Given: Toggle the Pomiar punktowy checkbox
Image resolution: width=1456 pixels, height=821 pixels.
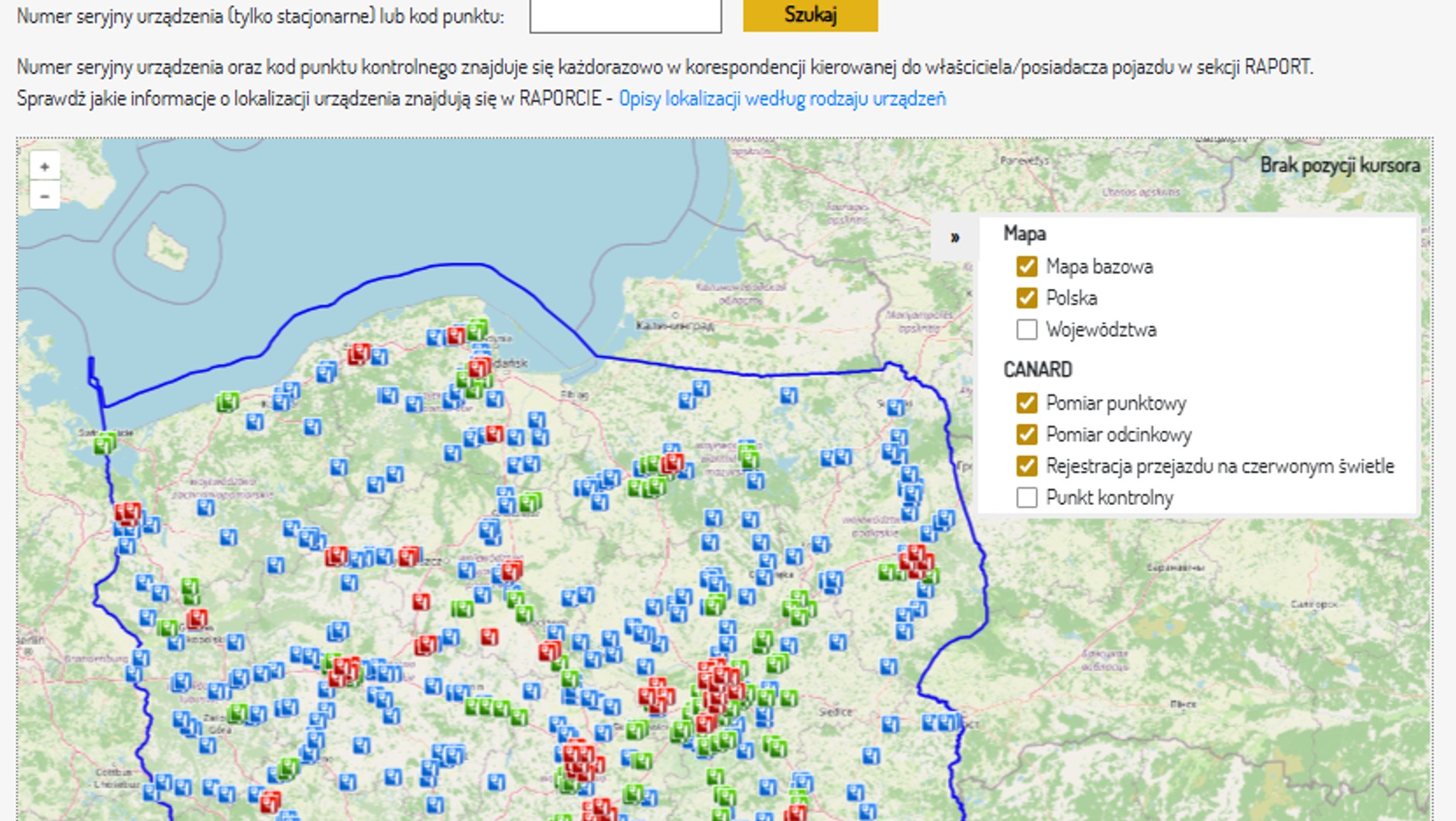Looking at the screenshot, I should [1026, 403].
